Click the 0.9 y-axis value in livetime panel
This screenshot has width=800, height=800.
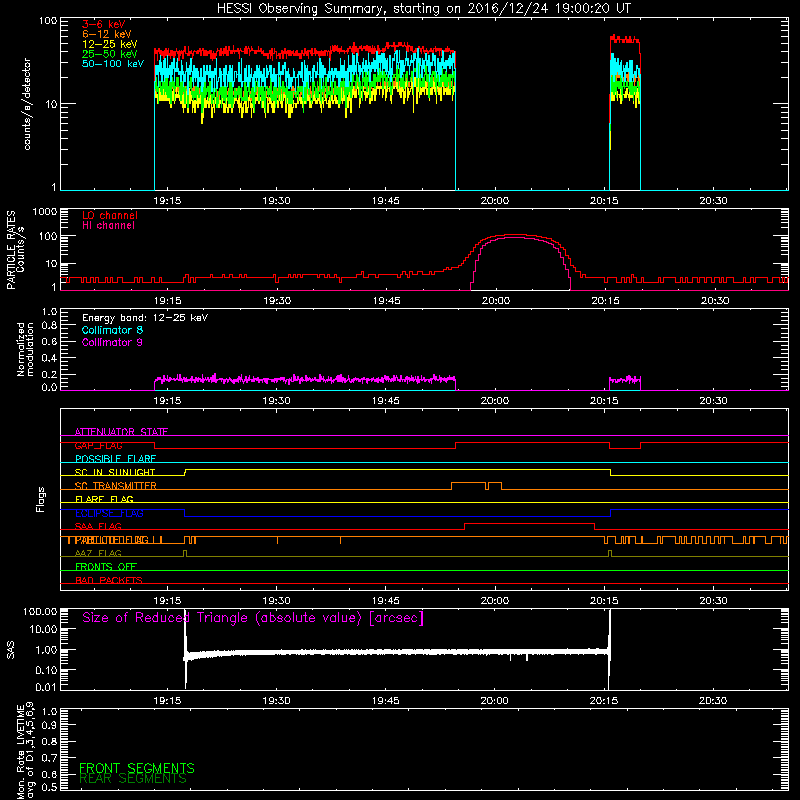pyautogui.click(x=49, y=726)
